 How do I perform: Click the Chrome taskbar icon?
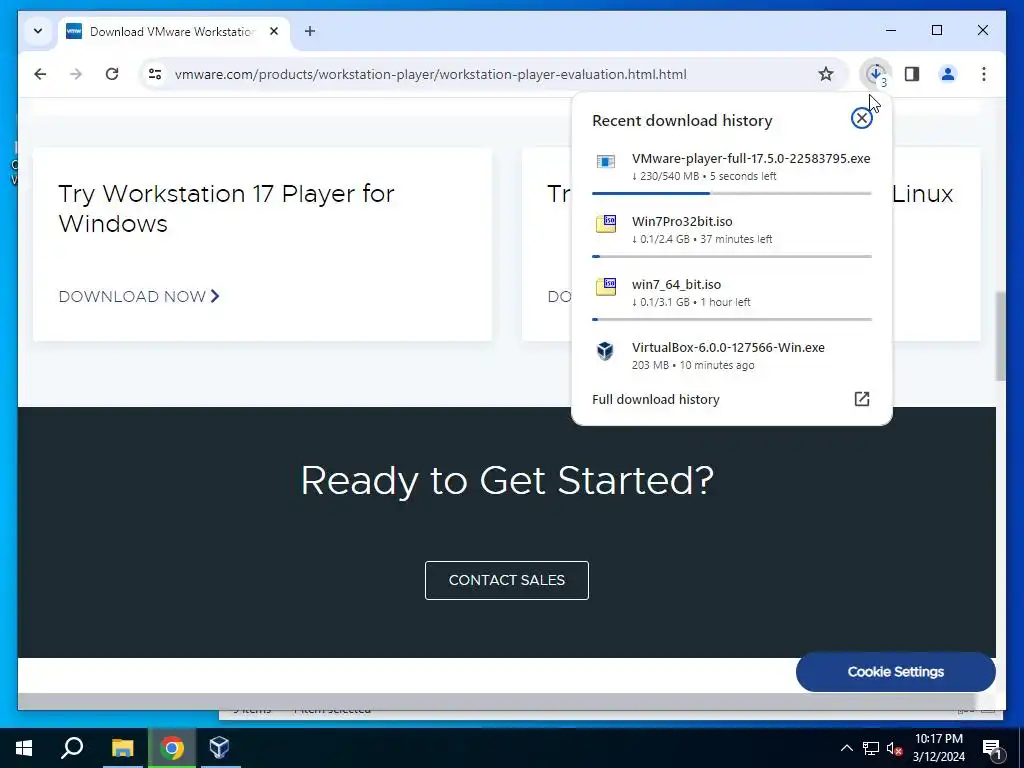pyautogui.click(x=172, y=748)
